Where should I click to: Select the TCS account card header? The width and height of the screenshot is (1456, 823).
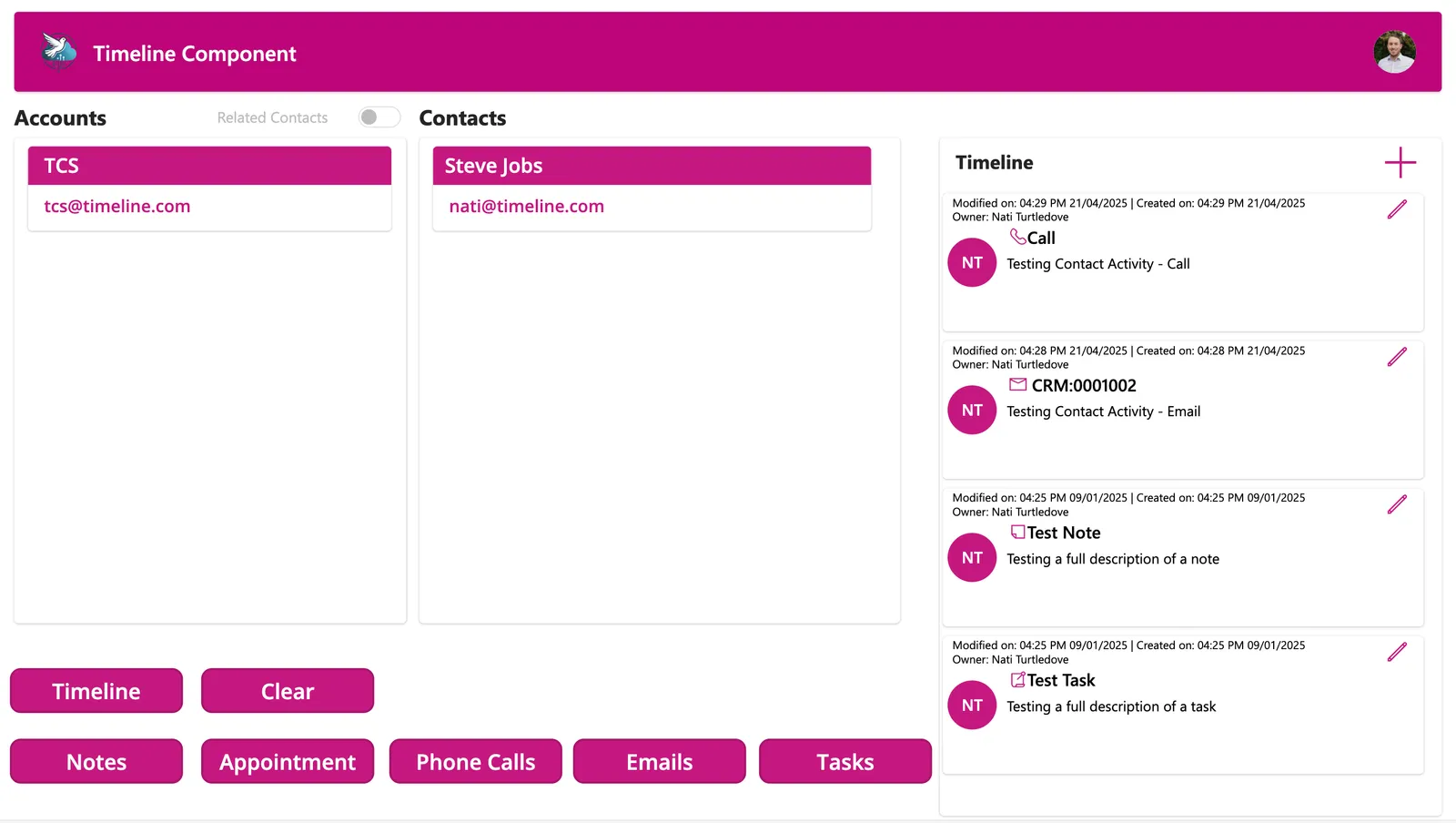point(209,166)
